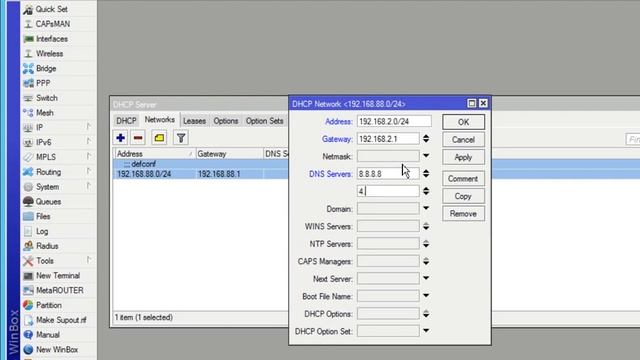This screenshot has height=360, width=640.
Task: Switch to the Networks tab
Action: [160, 120]
